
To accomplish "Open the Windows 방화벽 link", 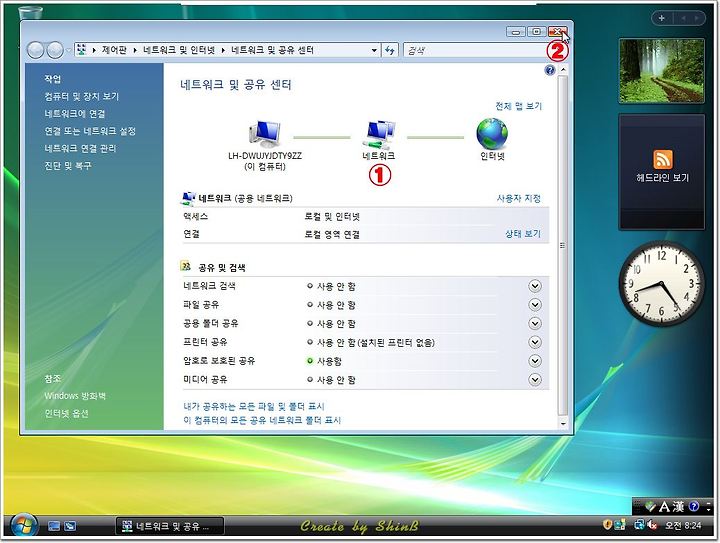I will (x=75, y=396).
